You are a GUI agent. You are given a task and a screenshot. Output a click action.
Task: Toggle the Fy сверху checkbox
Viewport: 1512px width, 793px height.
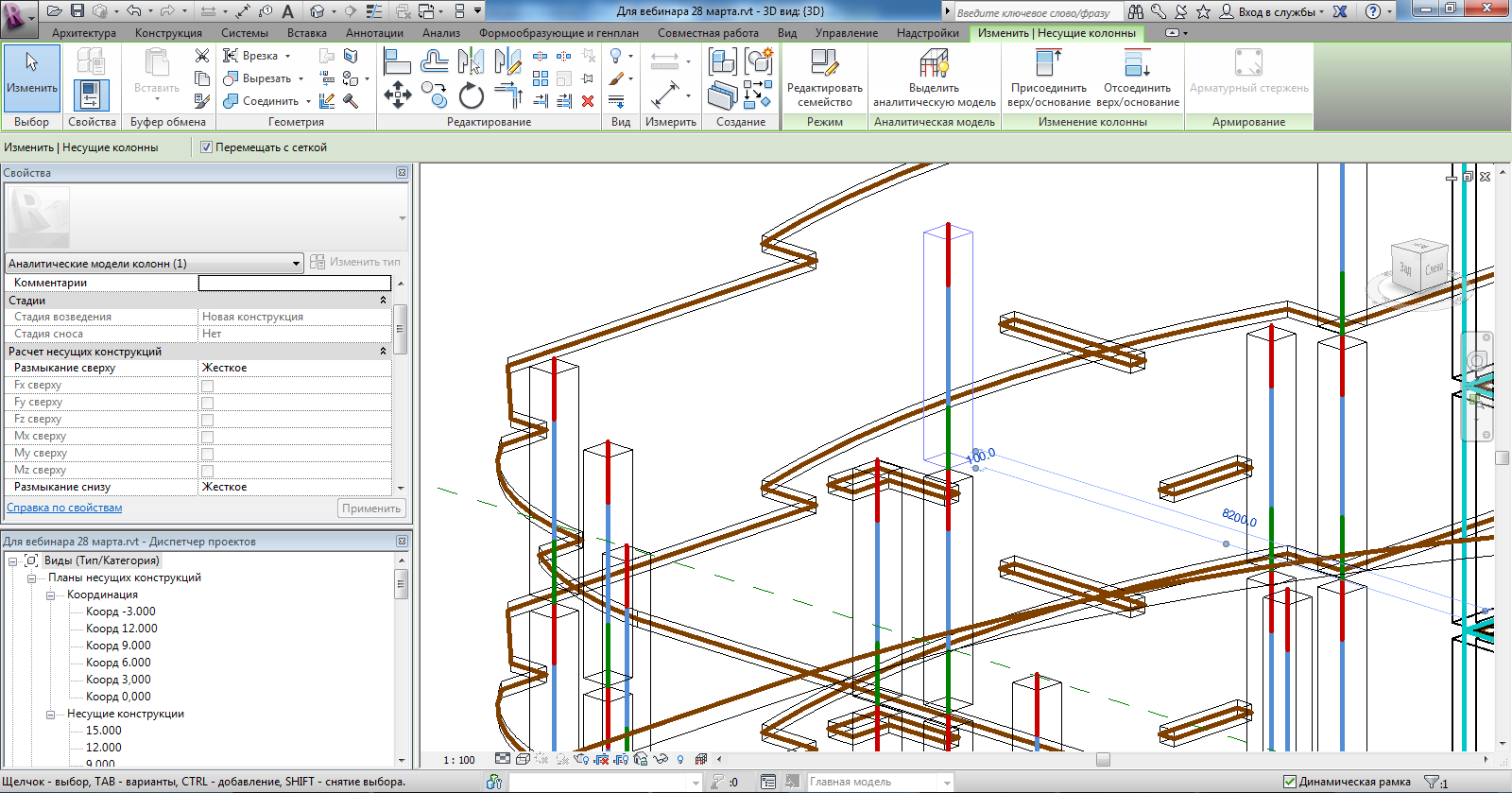[x=207, y=403]
